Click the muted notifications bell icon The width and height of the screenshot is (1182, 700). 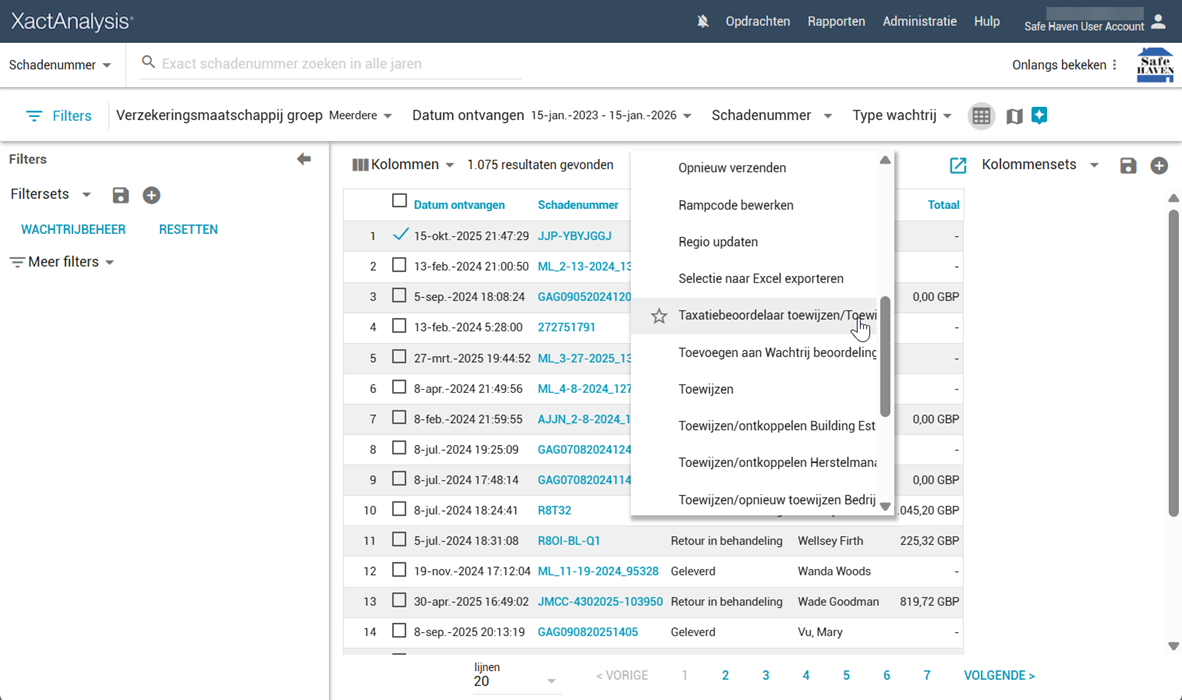point(703,21)
